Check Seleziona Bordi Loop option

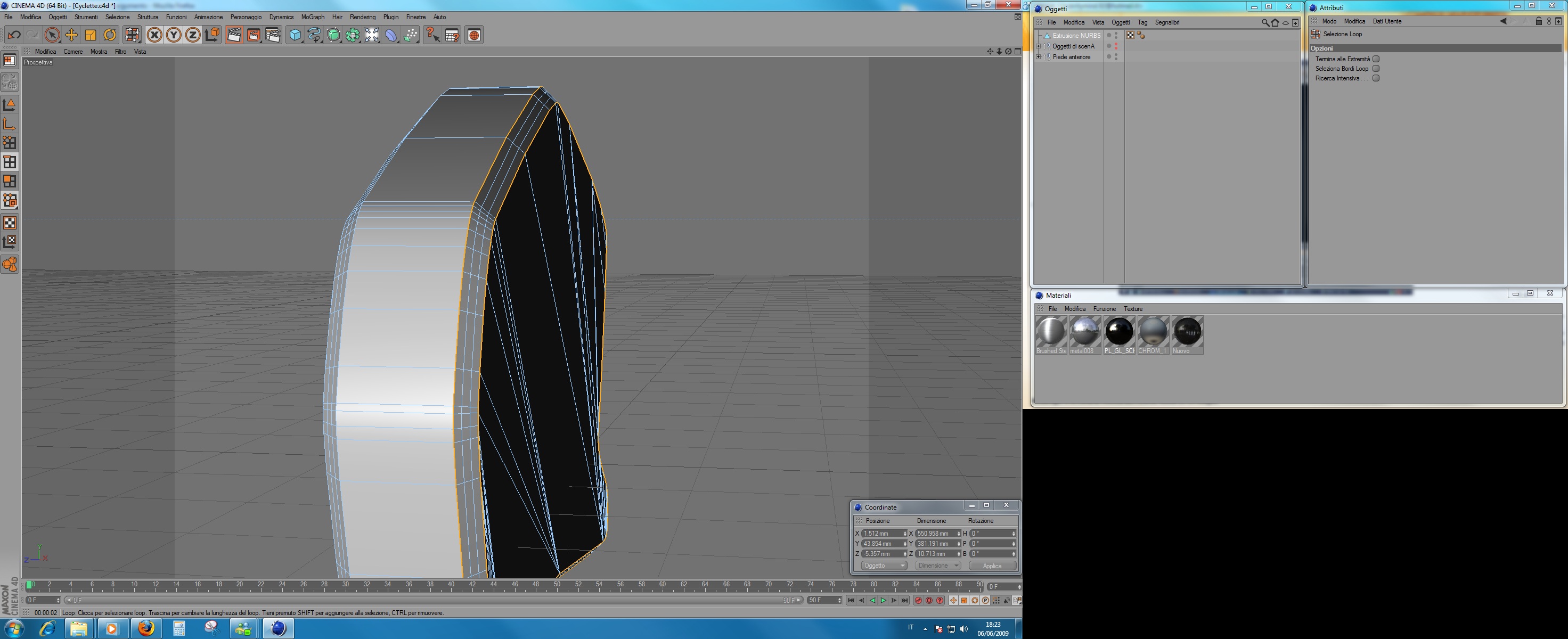tap(1376, 69)
